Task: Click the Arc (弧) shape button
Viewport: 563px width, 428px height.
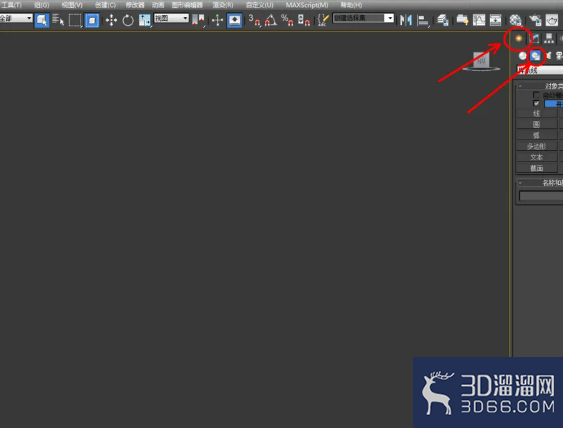Action: (536, 135)
